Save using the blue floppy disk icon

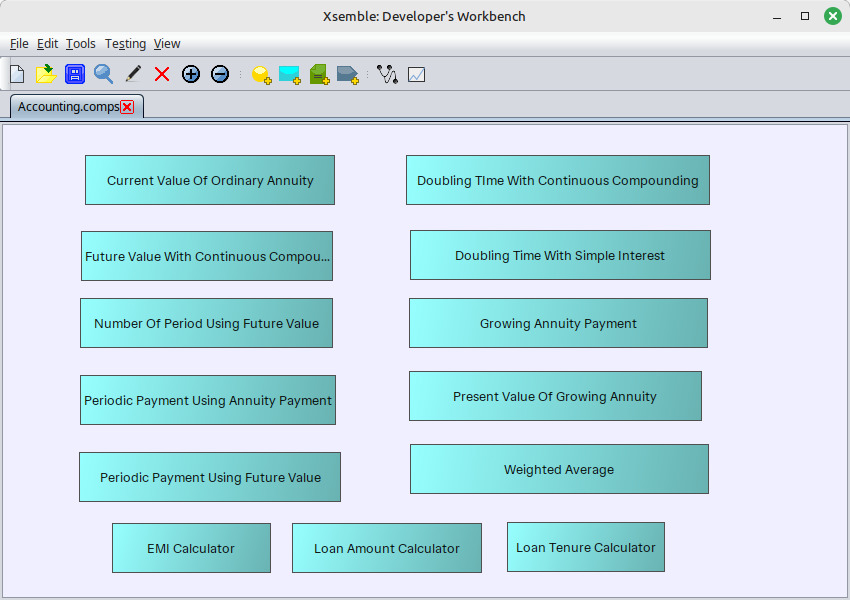pyautogui.click(x=75, y=74)
